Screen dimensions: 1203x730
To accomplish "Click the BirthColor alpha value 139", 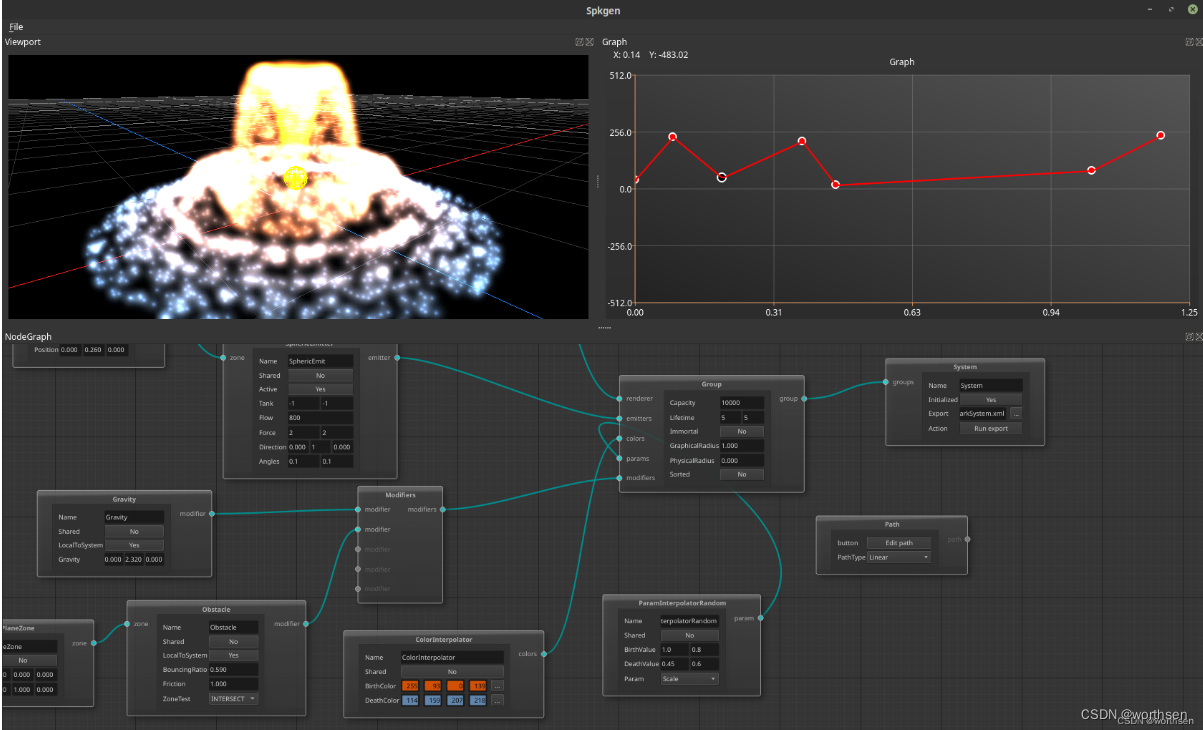I will 479,686.
